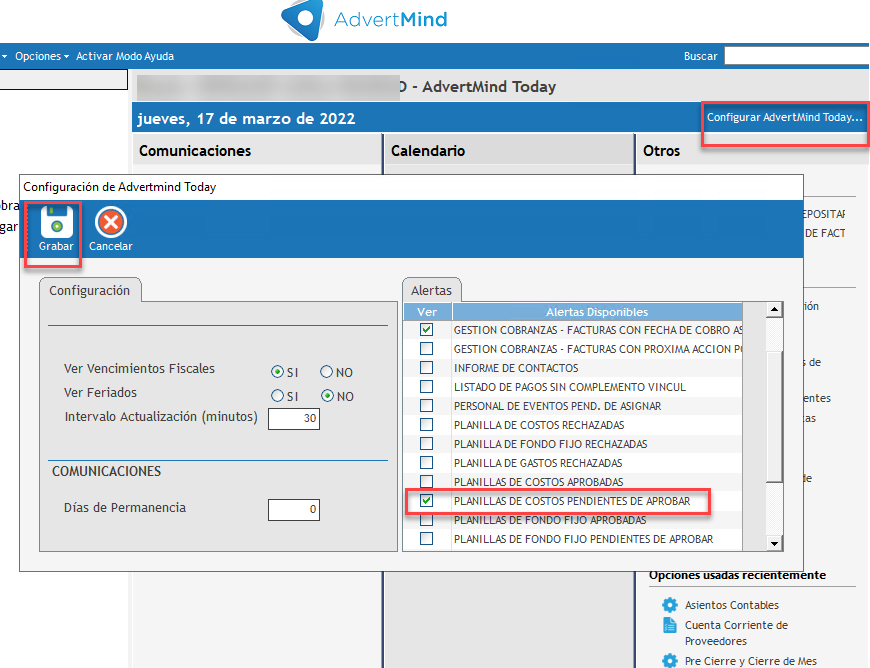Open the Asientos Contables gear icon

pos(670,605)
